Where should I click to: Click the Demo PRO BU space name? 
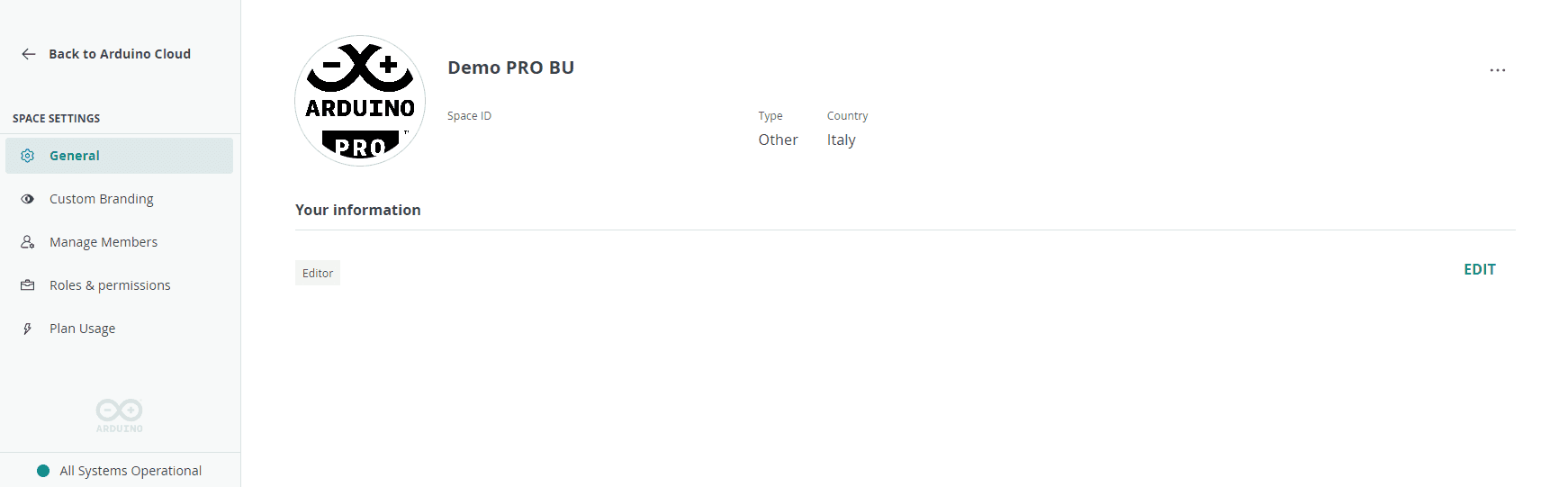510,68
